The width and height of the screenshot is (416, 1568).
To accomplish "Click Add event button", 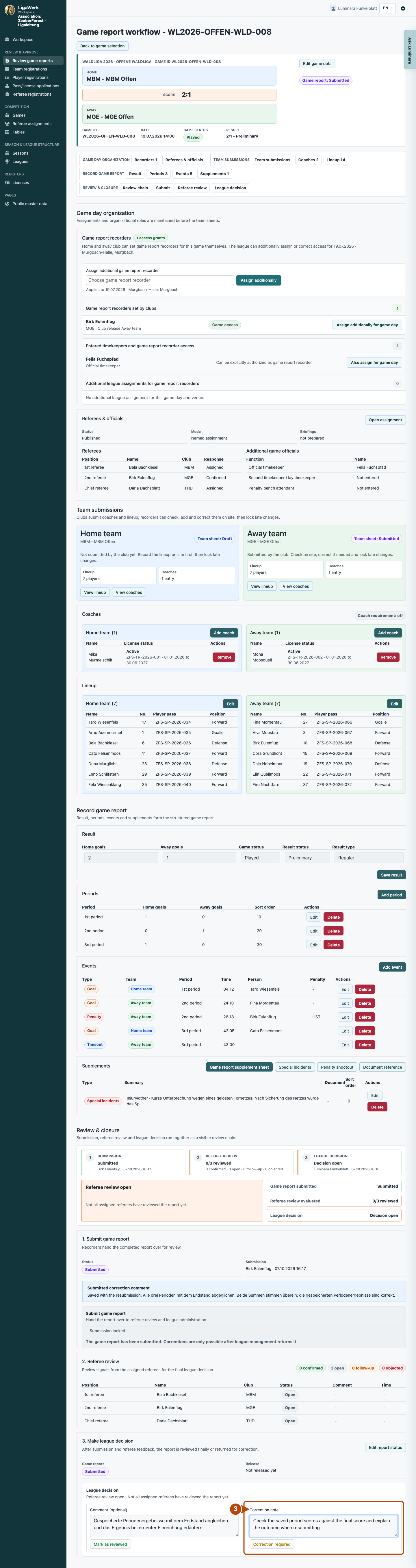I will pyautogui.click(x=392, y=967).
